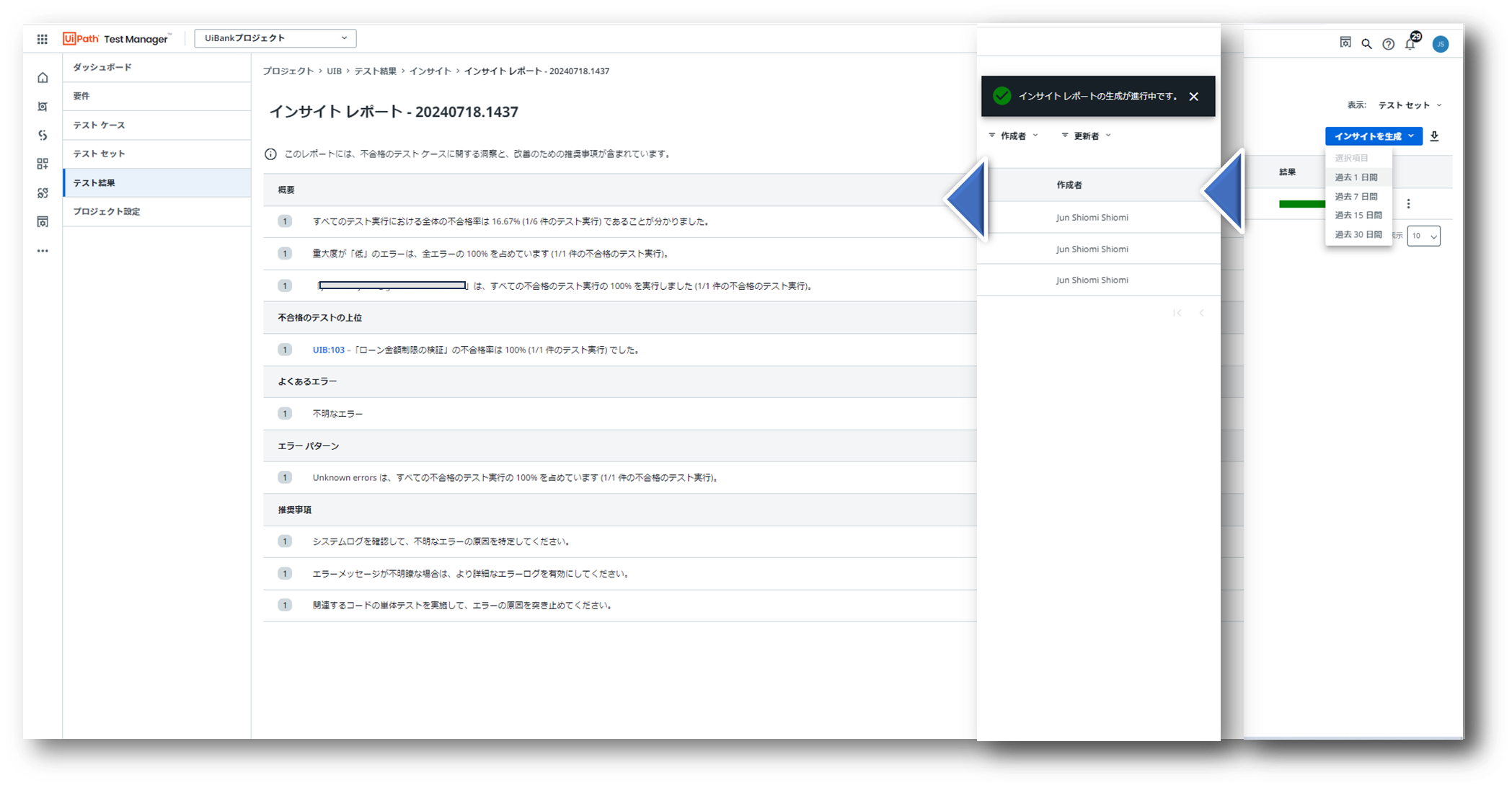This screenshot has height=788, width=1512.
Task: Open the user avatar profile icon
Action: click(x=1440, y=44)
